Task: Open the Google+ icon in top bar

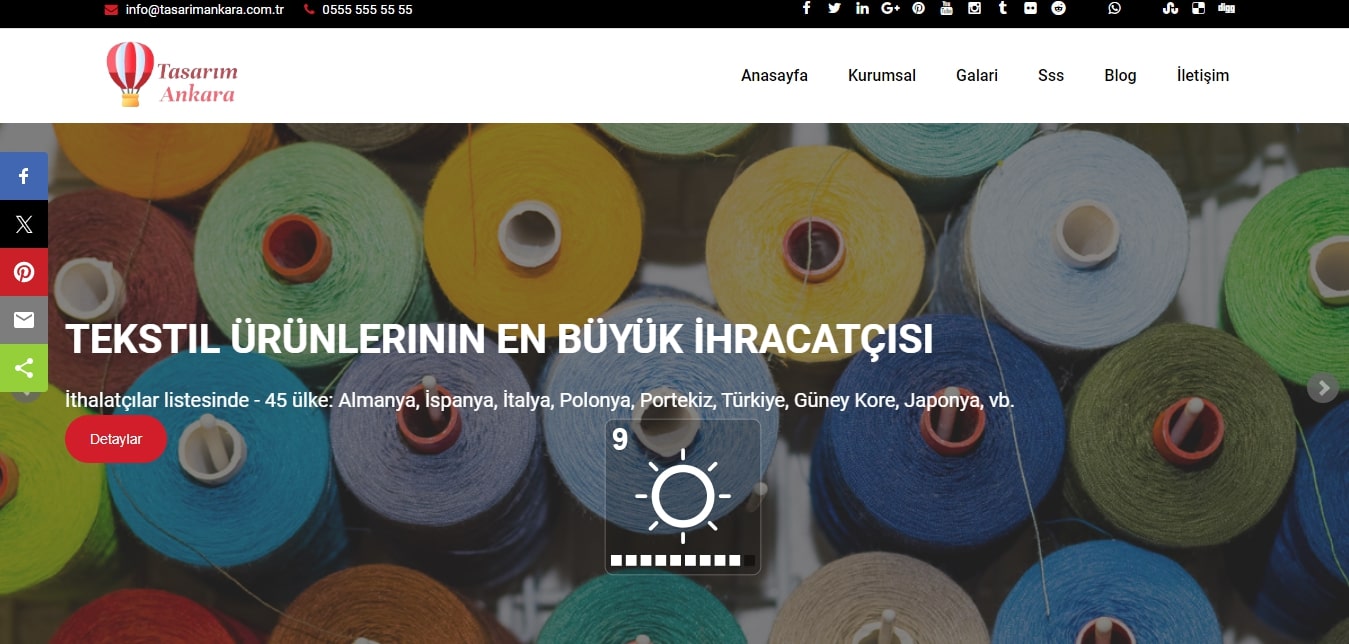Action: pyautogui.click(x=890, y=9)
